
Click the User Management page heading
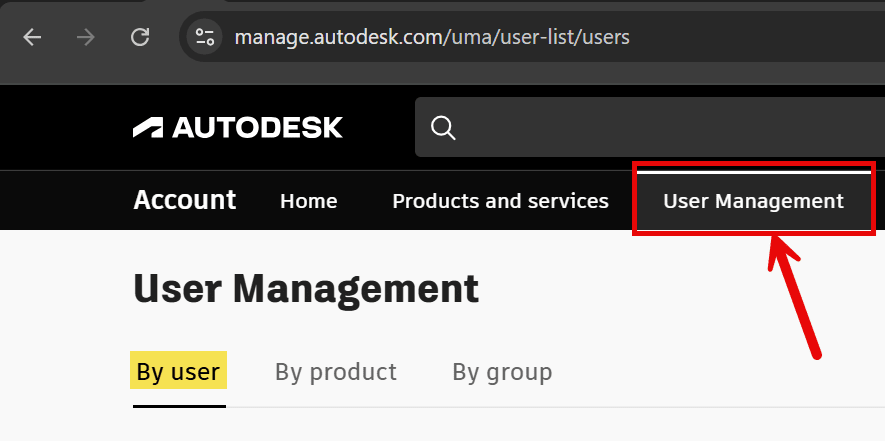click(306, 289)
